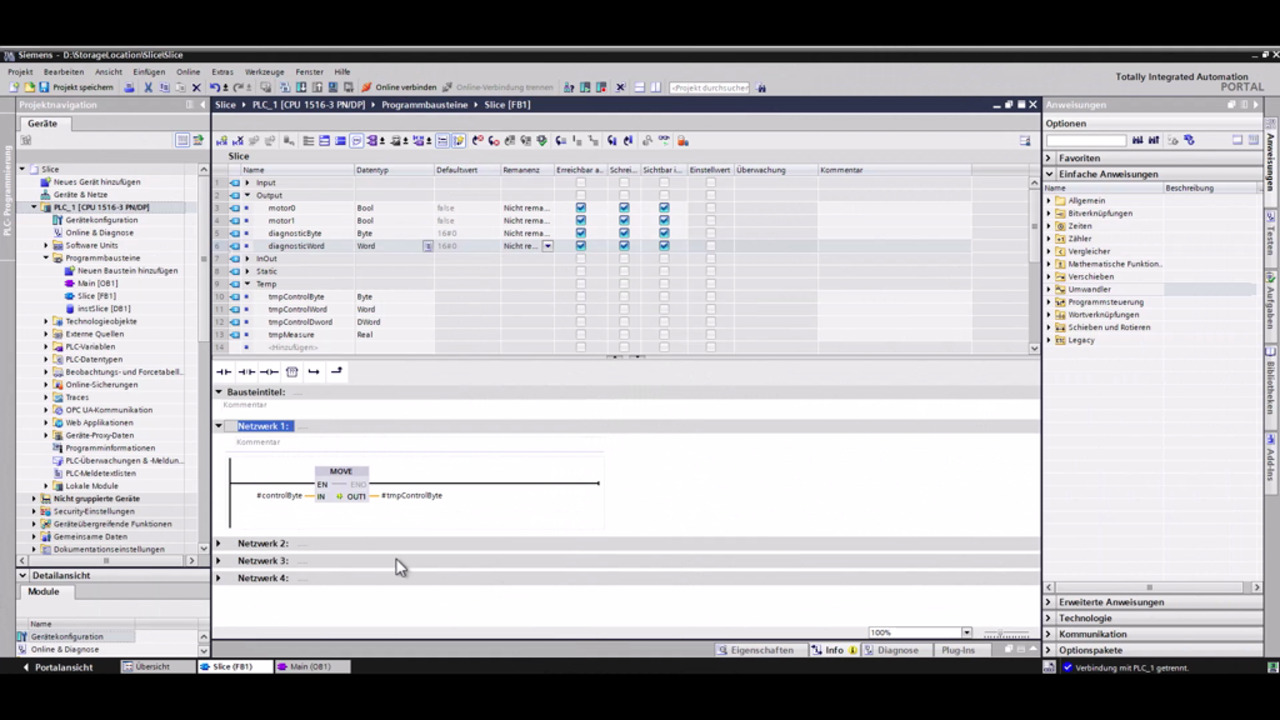Expand the Umwandler instruction folder

(x=1049, y=290)
